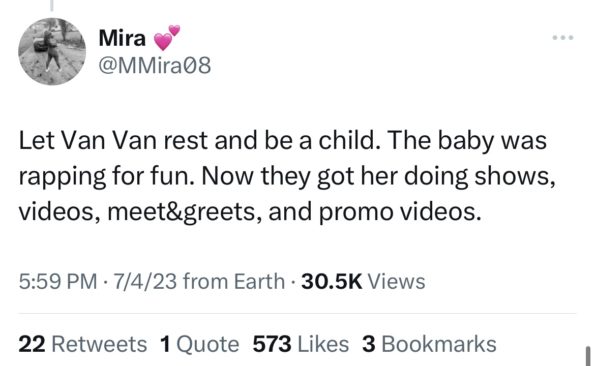This screenshot has width=595, height=366.
Task: Click the 3 Bookmarks count
Action: (429, 344)
